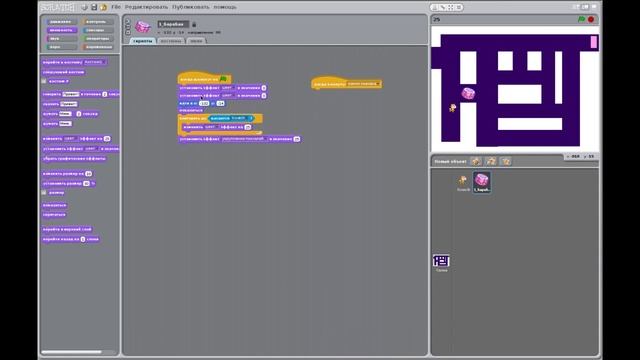The image size is (640, 360).
Task: Click the 'следующий костюм' block in the palette
Action: [63, 72]
